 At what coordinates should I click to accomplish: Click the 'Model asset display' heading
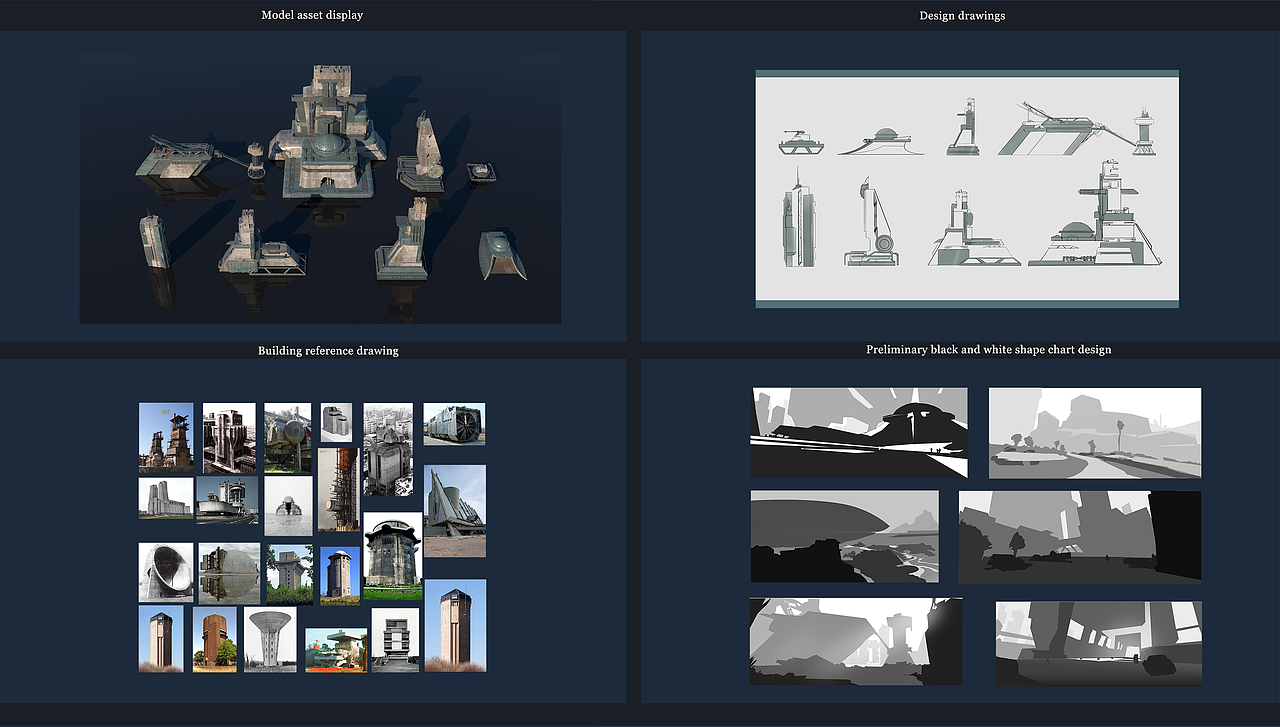(x=312, y=15)
